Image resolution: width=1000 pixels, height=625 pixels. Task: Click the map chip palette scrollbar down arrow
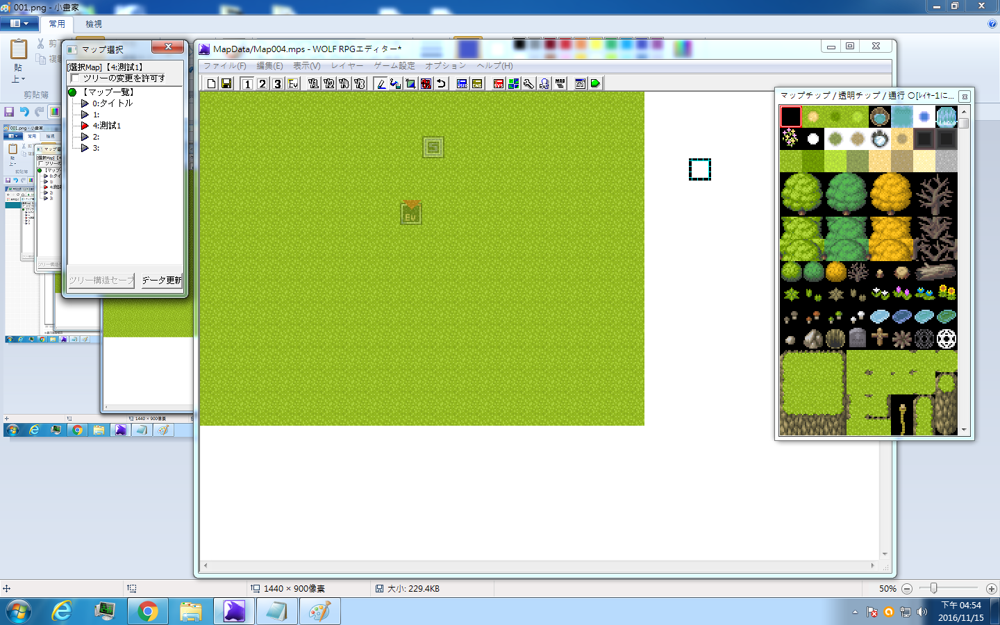(965, 430)
